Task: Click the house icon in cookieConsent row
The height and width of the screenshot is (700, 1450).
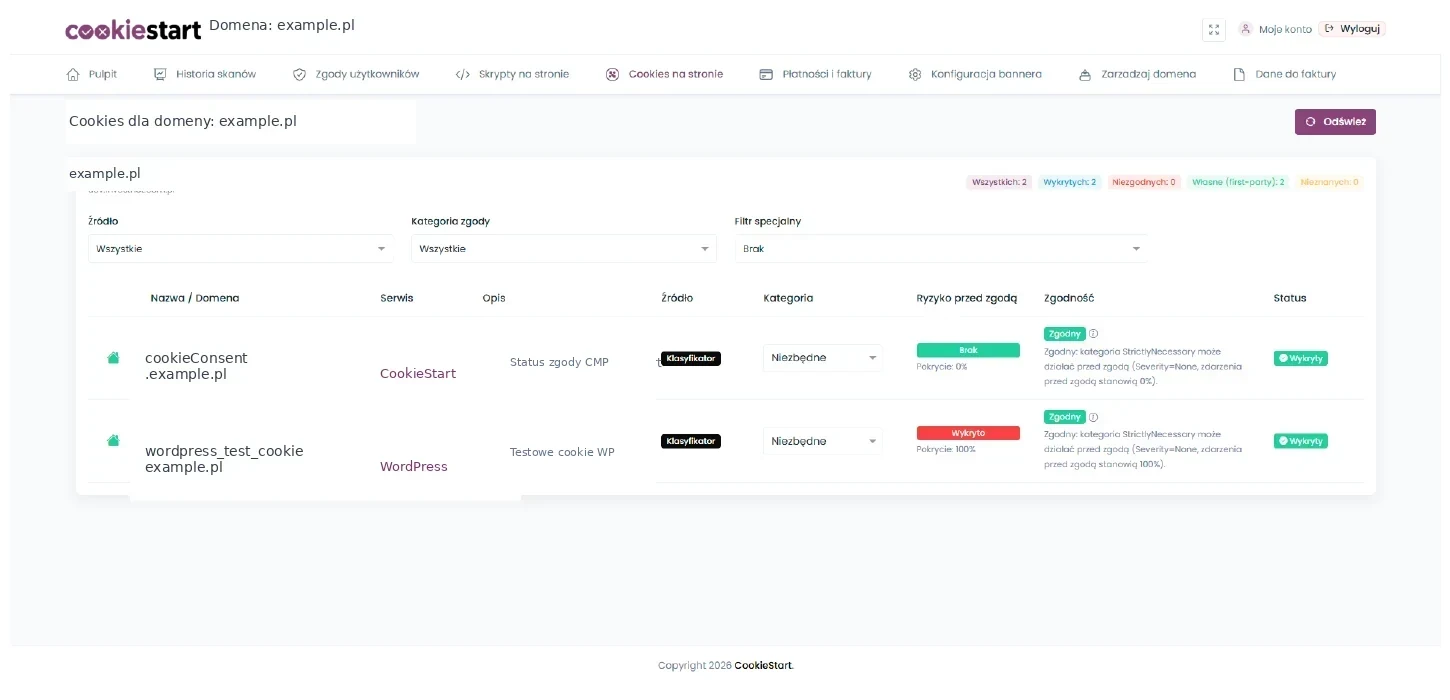Action: [114, 357]
